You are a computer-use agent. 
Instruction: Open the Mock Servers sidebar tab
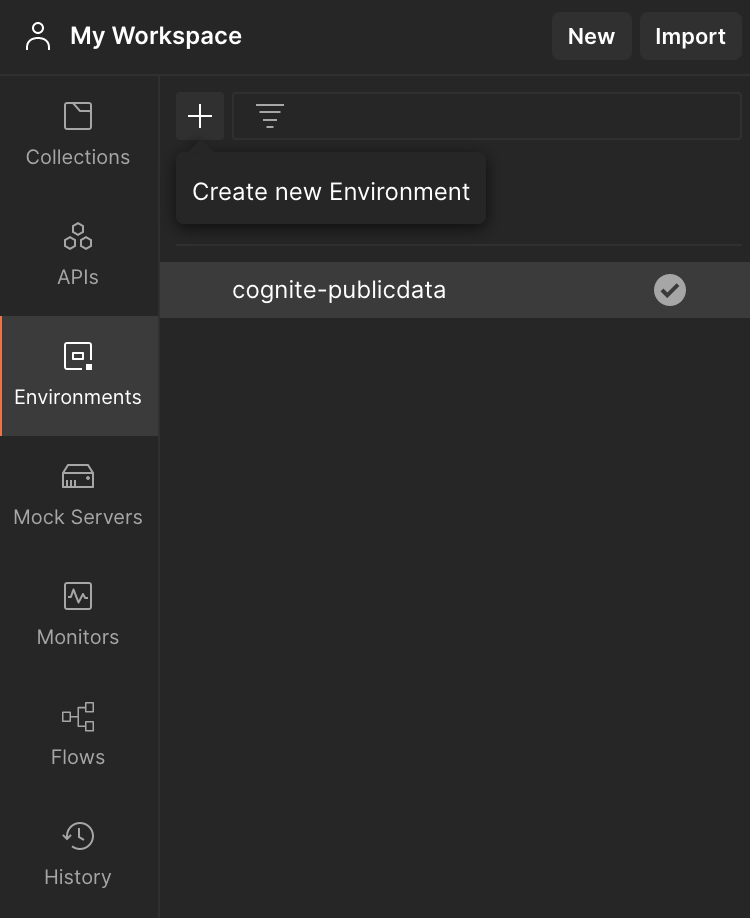click(x=78, y=496)
